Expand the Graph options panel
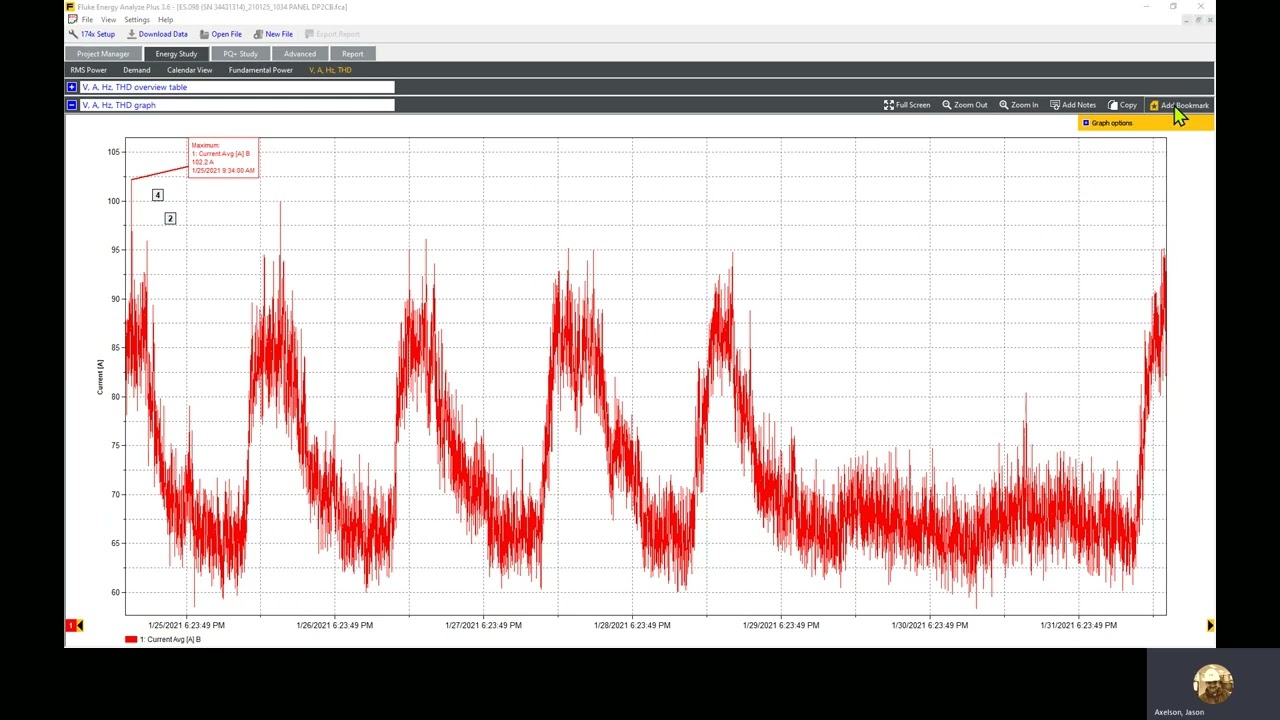The height and width of the screenshot is (720, 1280). (1086, 123)
